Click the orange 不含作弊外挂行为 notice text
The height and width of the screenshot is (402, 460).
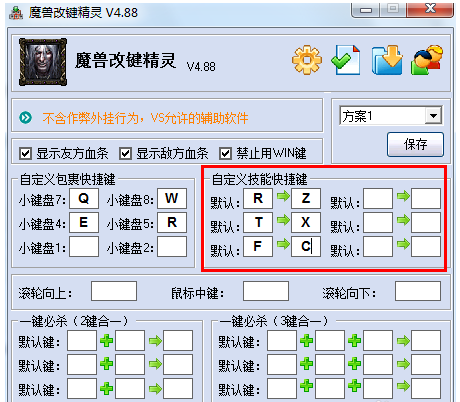(x=145, y=118)
